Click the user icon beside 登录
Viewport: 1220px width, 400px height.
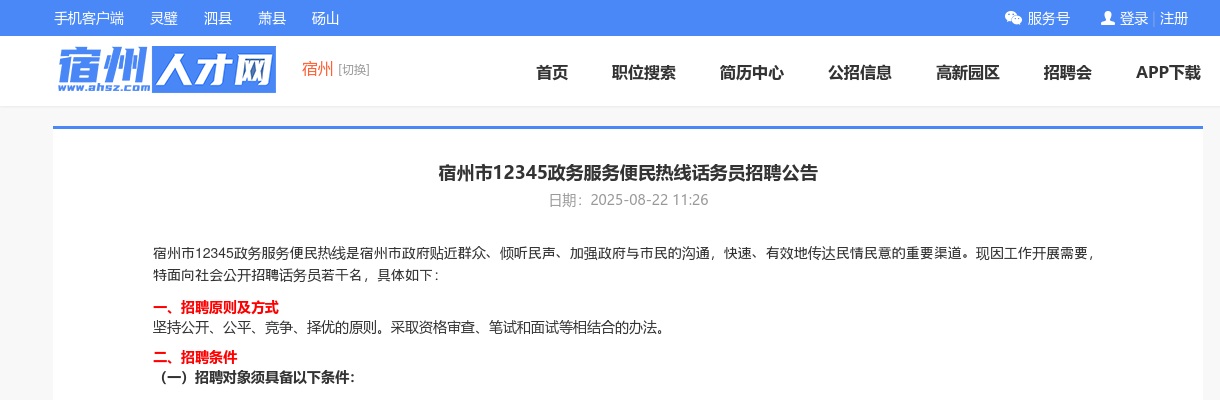[x=1107, y=18]
